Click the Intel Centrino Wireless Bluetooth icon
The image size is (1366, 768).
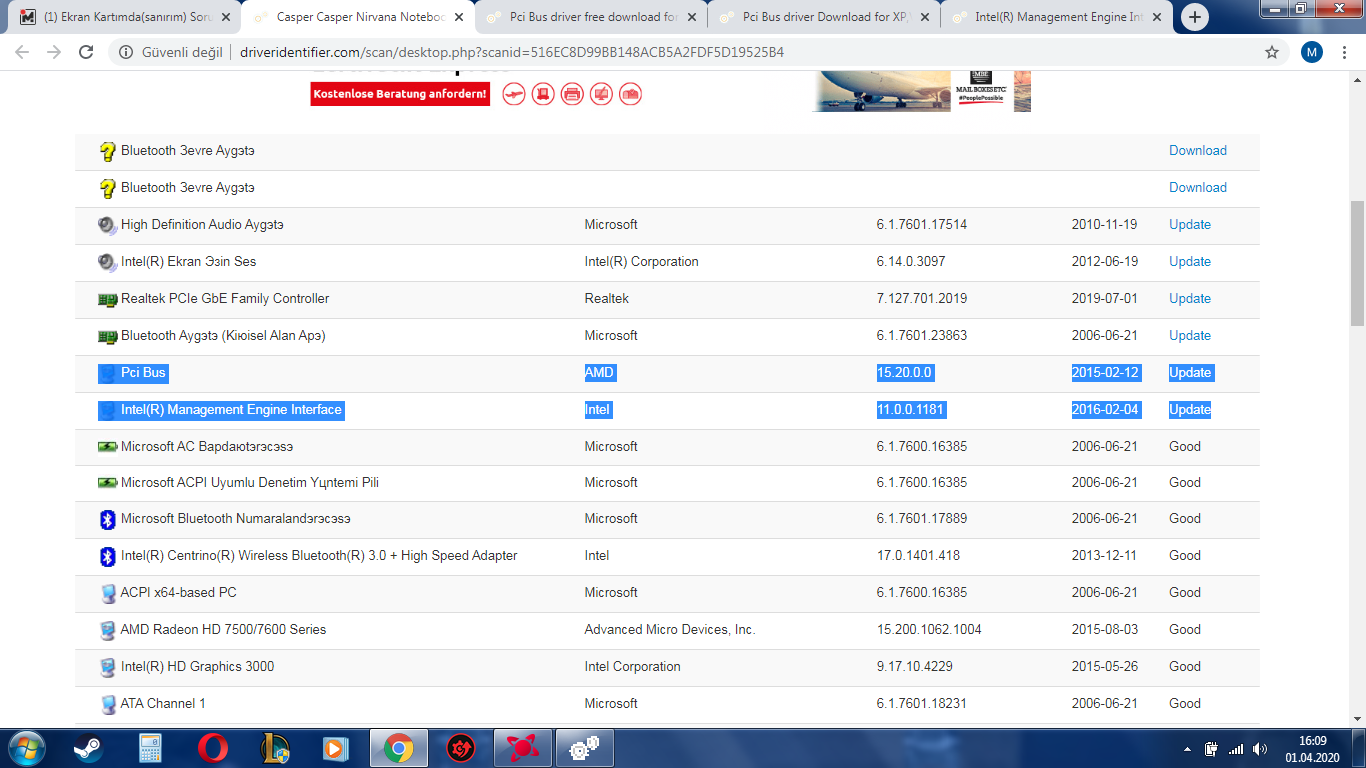(x=108, y=556)
